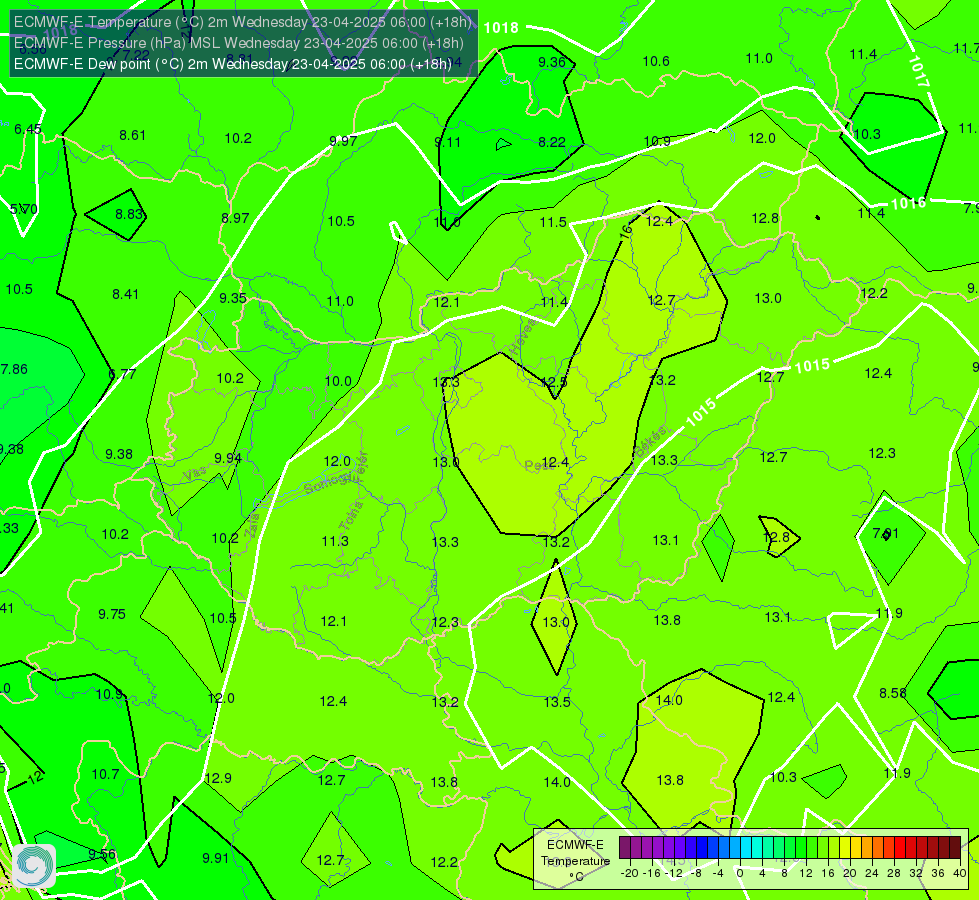The height and width of the screenshot is (900, 979).
Task: Click the 'Tolna' county label
Action: pos(351,516)
